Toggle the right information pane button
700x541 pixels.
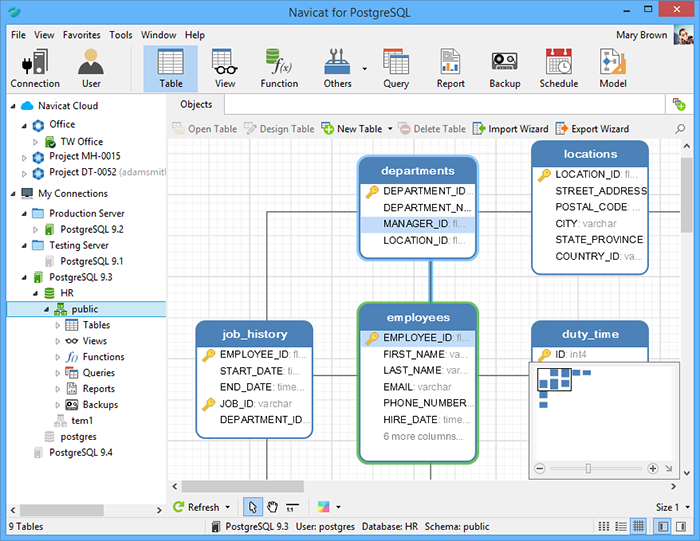(x=681, y=527)
